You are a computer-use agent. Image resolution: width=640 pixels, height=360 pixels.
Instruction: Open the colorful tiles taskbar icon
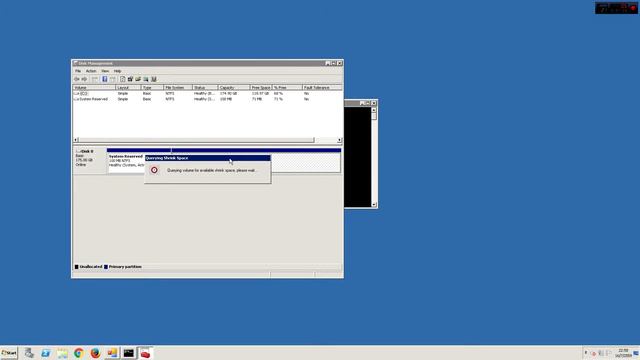(112, 353)
